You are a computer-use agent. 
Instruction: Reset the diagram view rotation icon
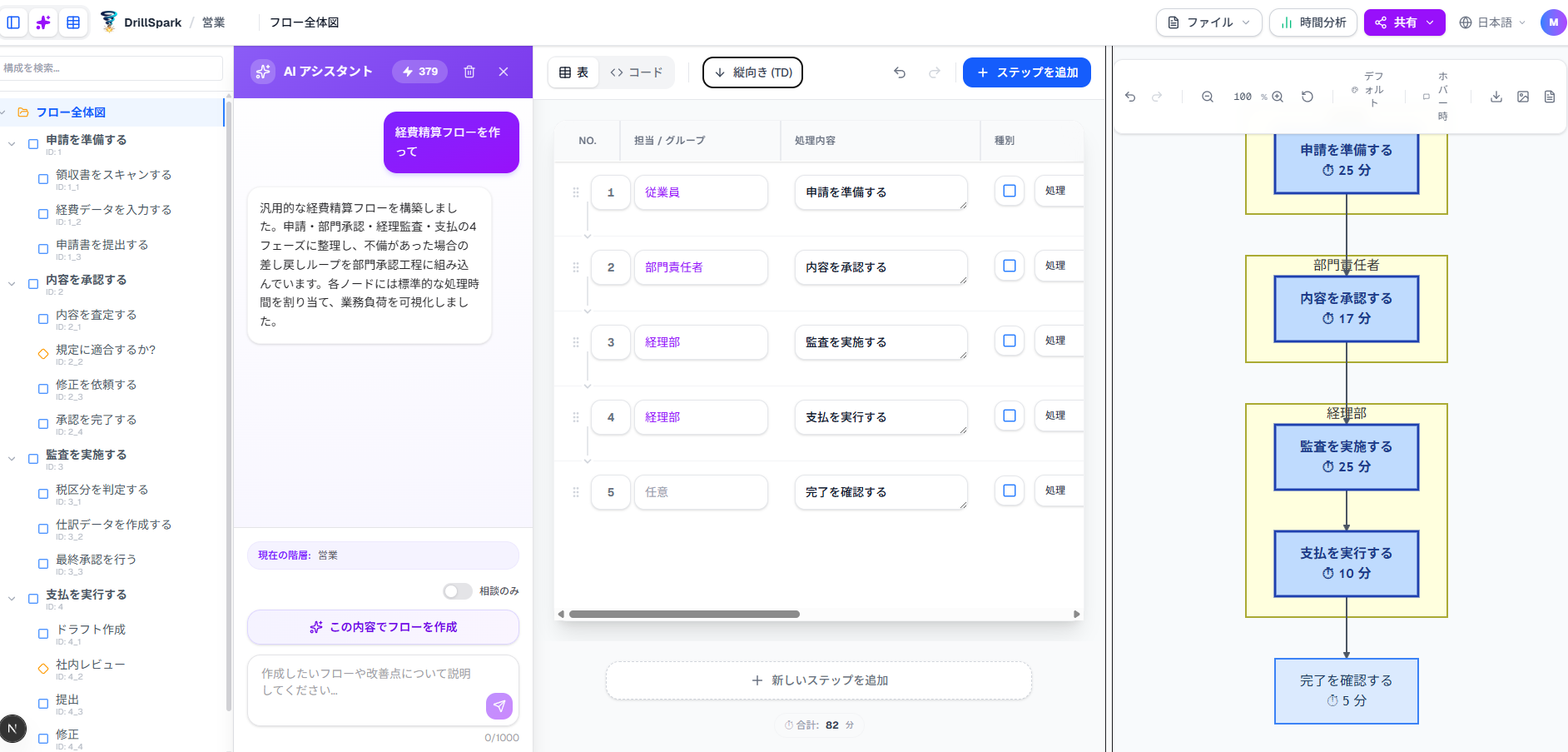[1307, 97]
